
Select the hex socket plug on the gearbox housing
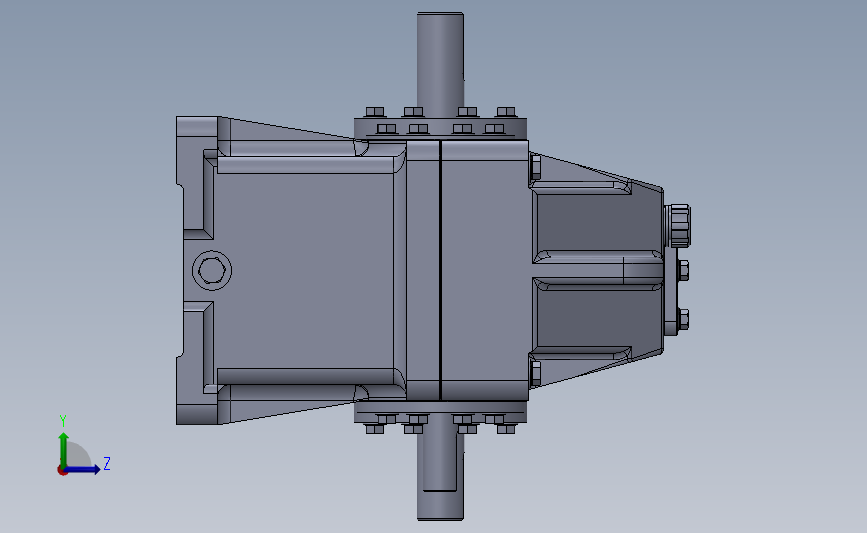(x=212, y=270)
